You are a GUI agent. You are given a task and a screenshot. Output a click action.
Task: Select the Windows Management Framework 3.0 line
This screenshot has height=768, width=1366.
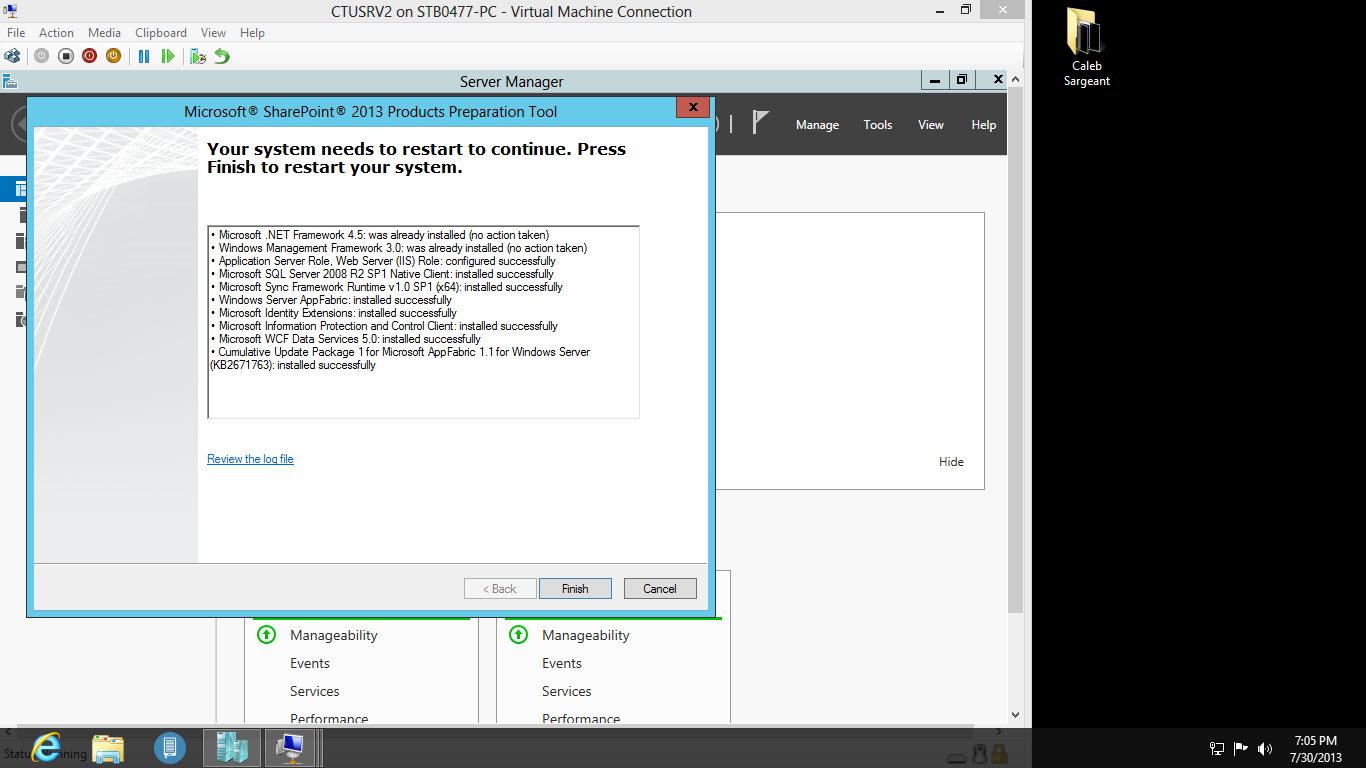[399, 248]
